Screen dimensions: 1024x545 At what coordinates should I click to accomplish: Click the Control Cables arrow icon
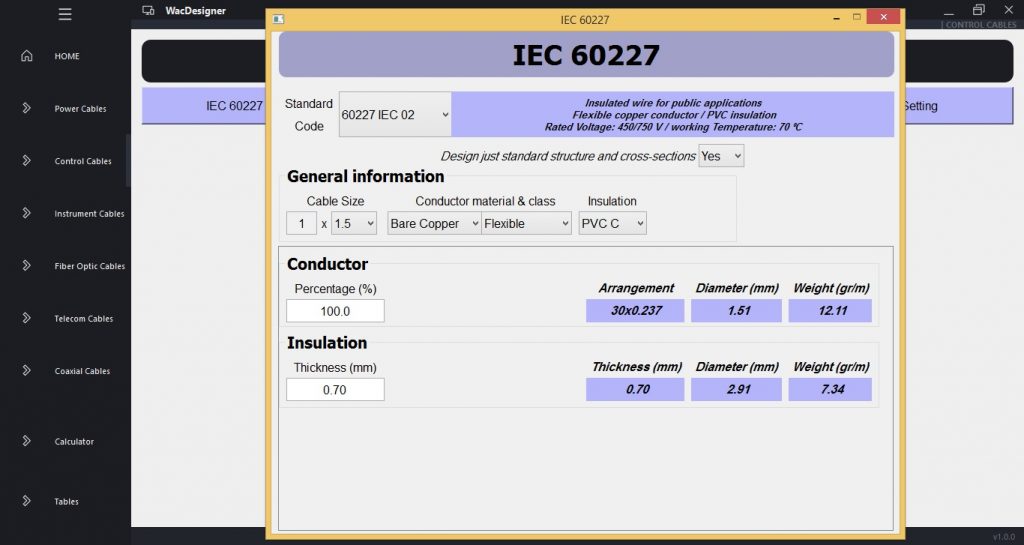(x=27, y=161)
